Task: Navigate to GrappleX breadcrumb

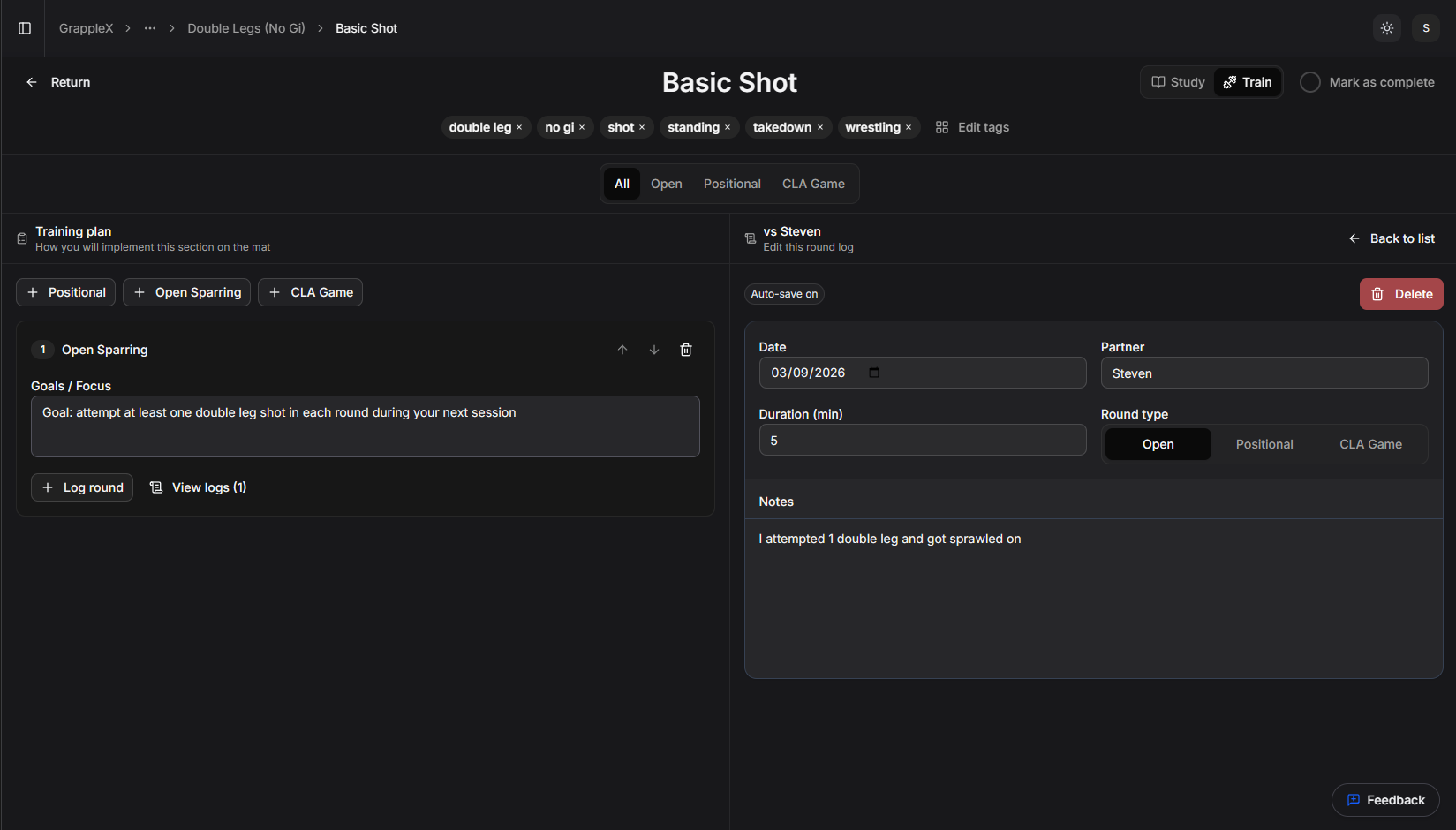Action: [87, 28]
